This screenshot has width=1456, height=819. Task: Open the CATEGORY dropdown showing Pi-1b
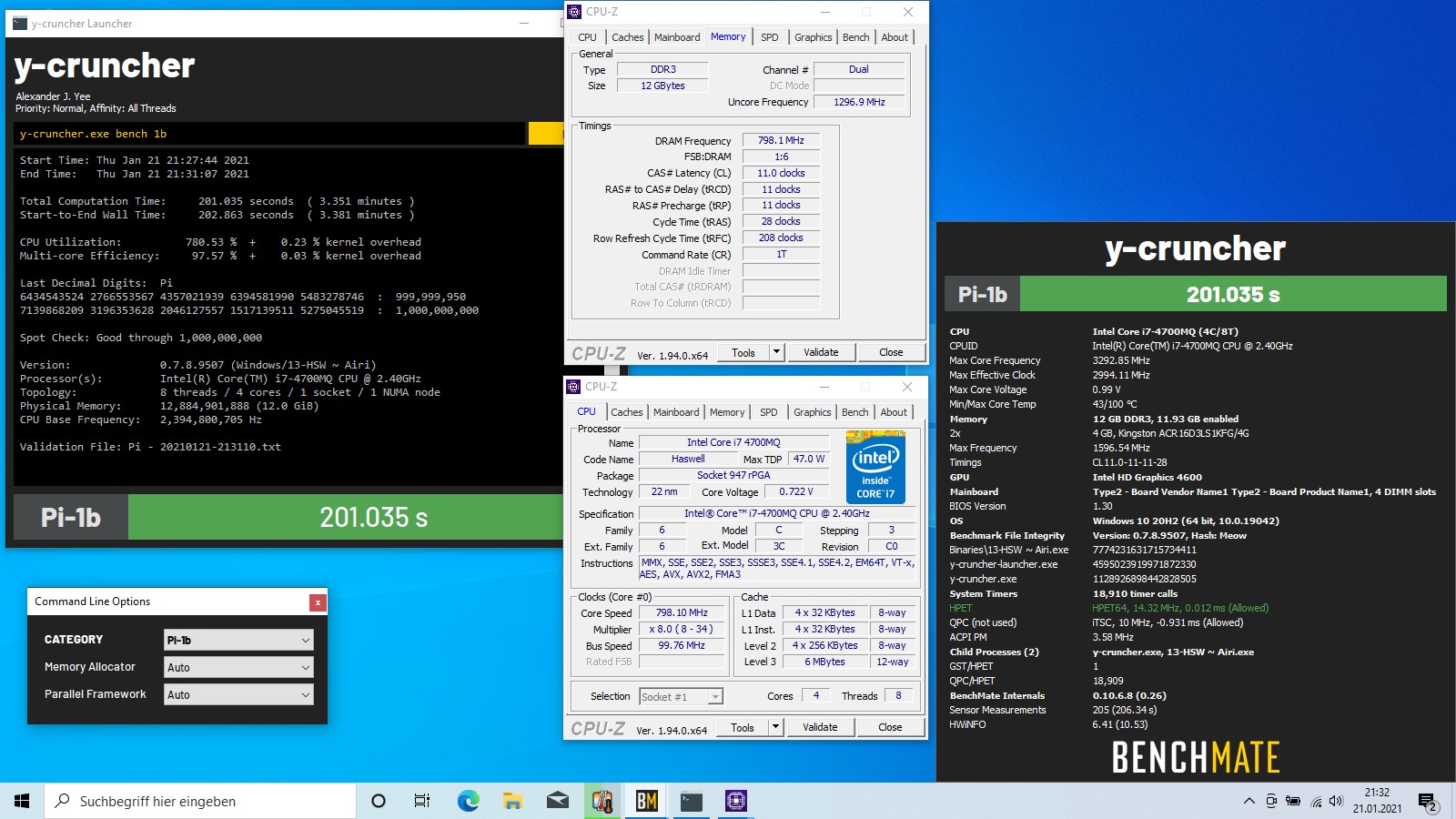238,640
